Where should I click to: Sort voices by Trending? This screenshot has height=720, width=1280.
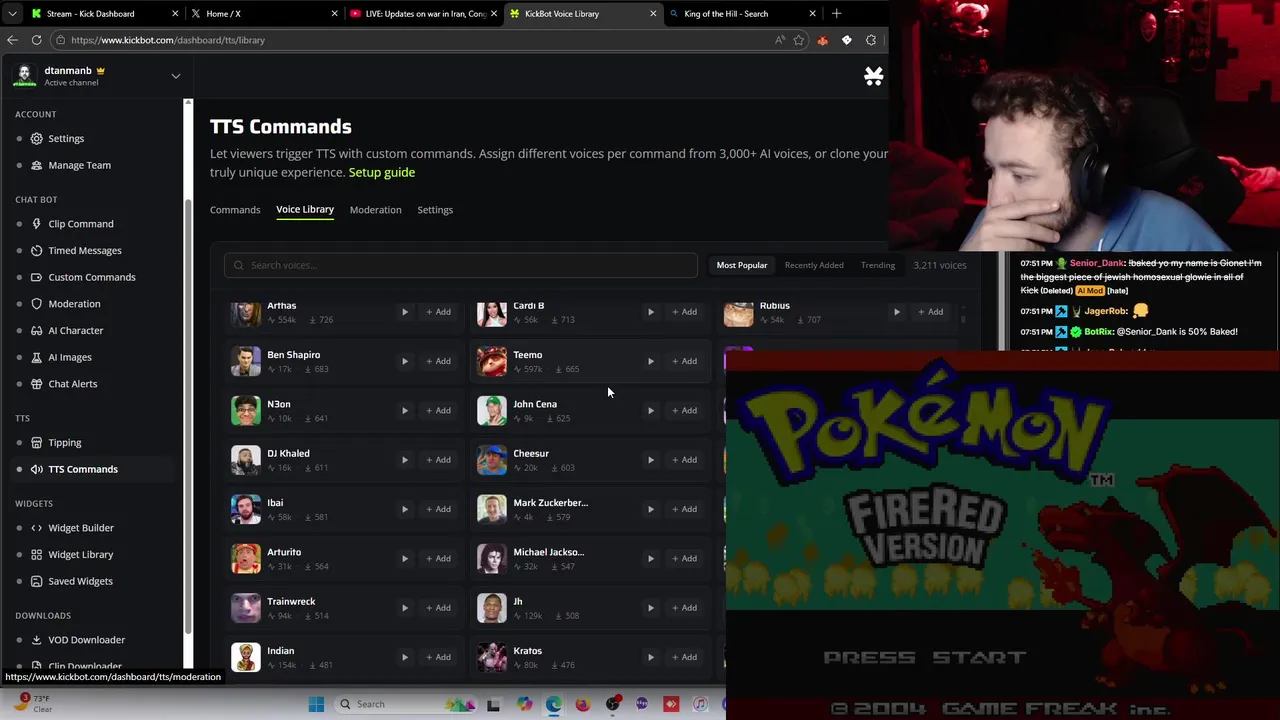pos(878,265)
